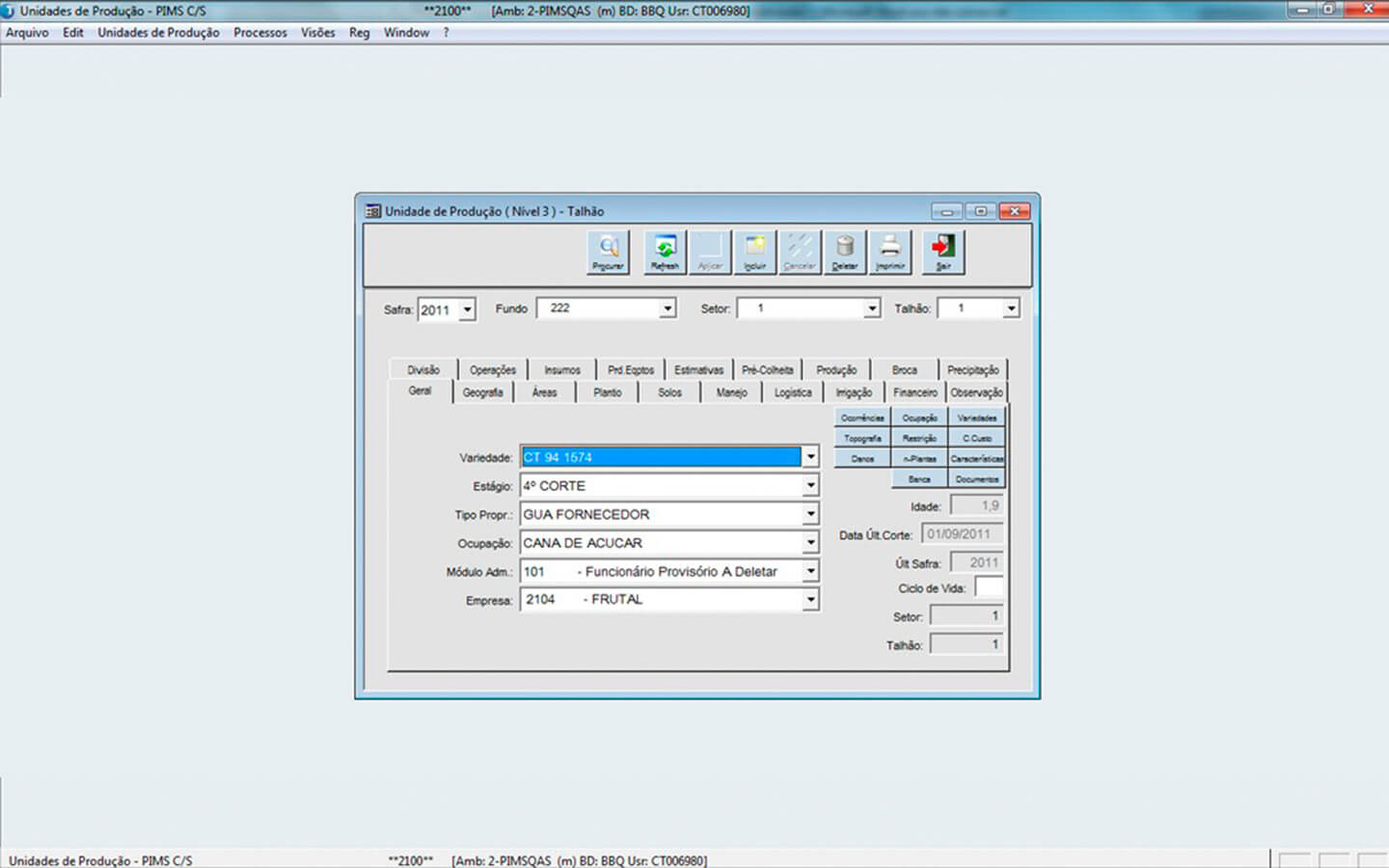The width and height of the screenshot is (1389, 868).
Task: Open the Empresa combo box arrow
Action: pos(810,600)
